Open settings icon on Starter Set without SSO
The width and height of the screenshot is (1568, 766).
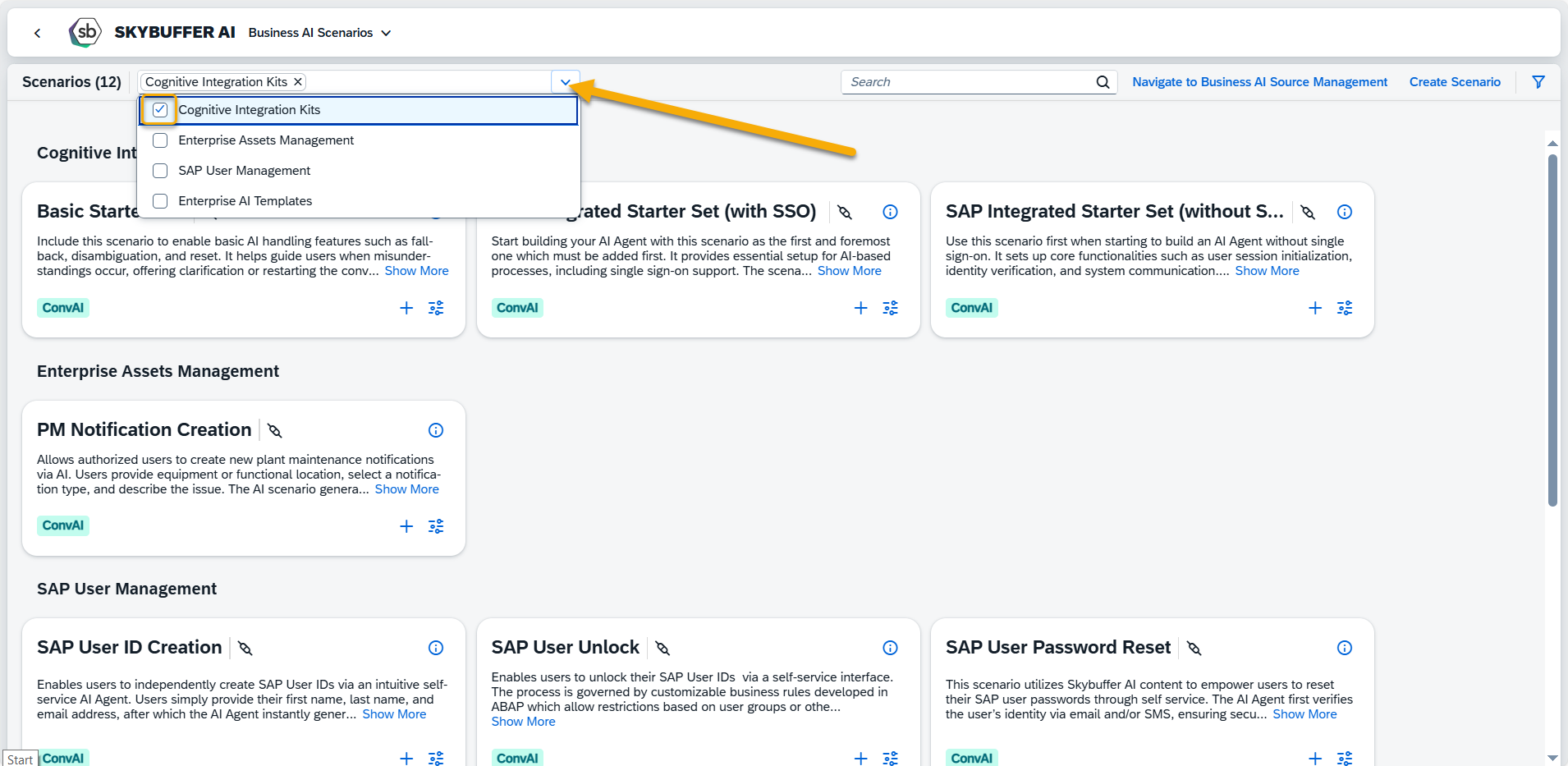(x=1345, y=308)
